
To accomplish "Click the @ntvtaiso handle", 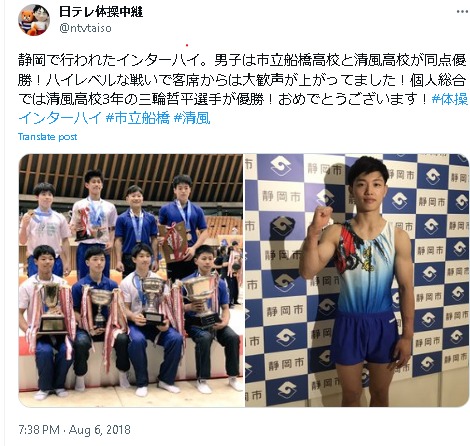I will [x=85, y=28].
